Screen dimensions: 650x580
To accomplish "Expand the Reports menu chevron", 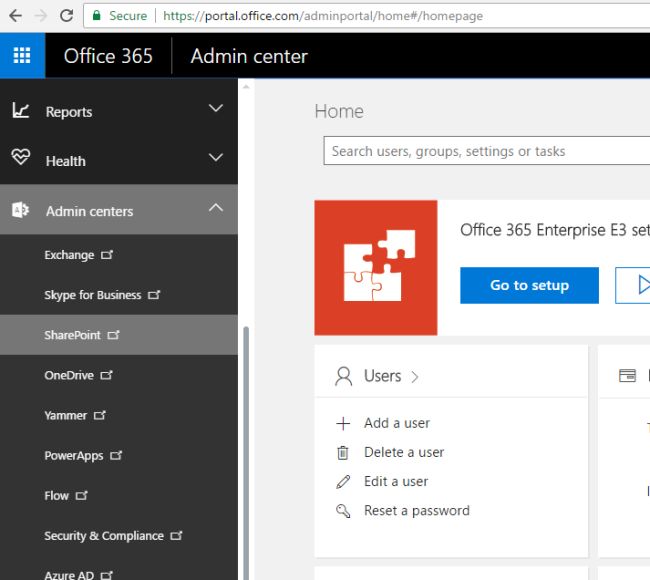I will pyautogui.click(x=216, y=108).
